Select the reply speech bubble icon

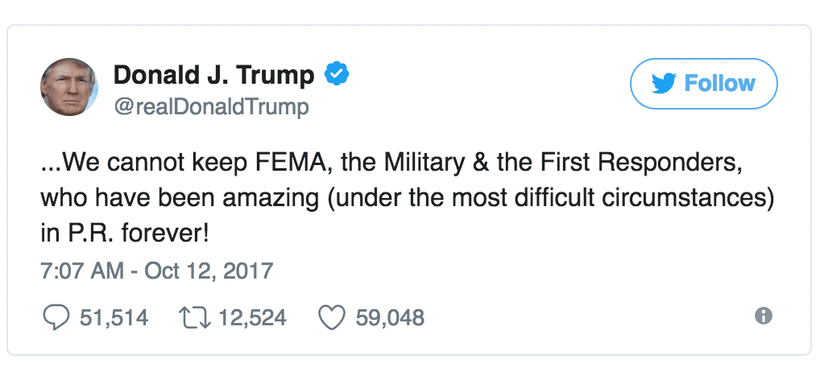(x=55, y=318)
